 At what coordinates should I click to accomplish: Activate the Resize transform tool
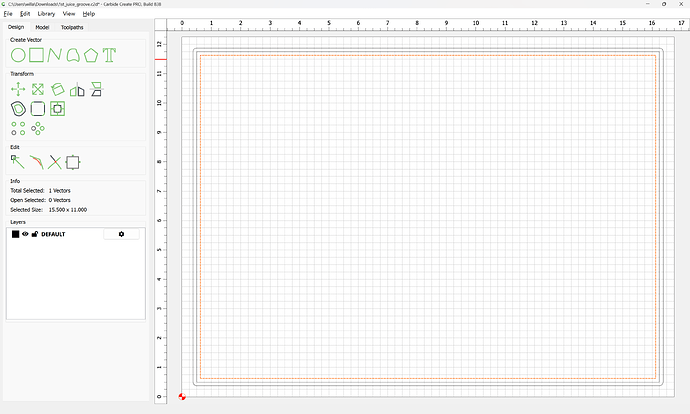point(37,89)
